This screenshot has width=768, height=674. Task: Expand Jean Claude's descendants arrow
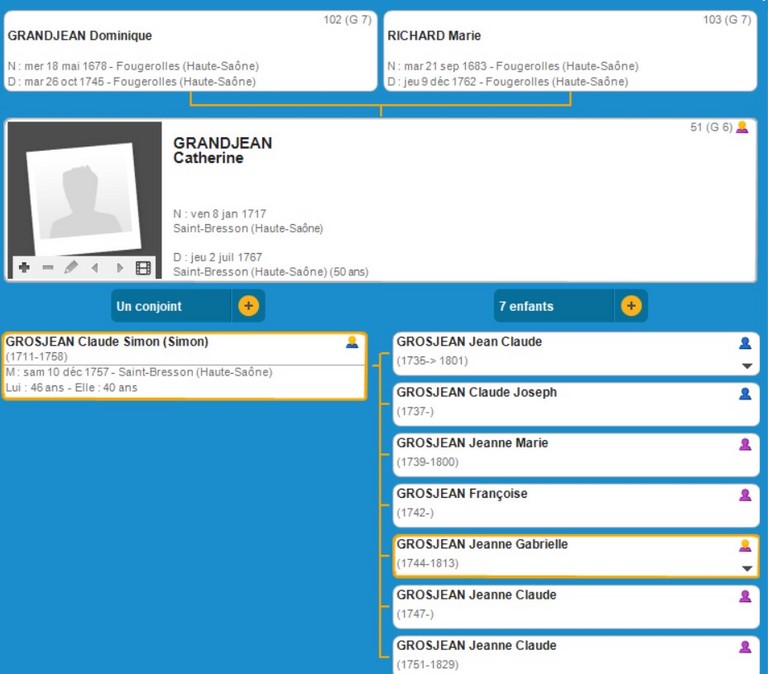point(745,366)
